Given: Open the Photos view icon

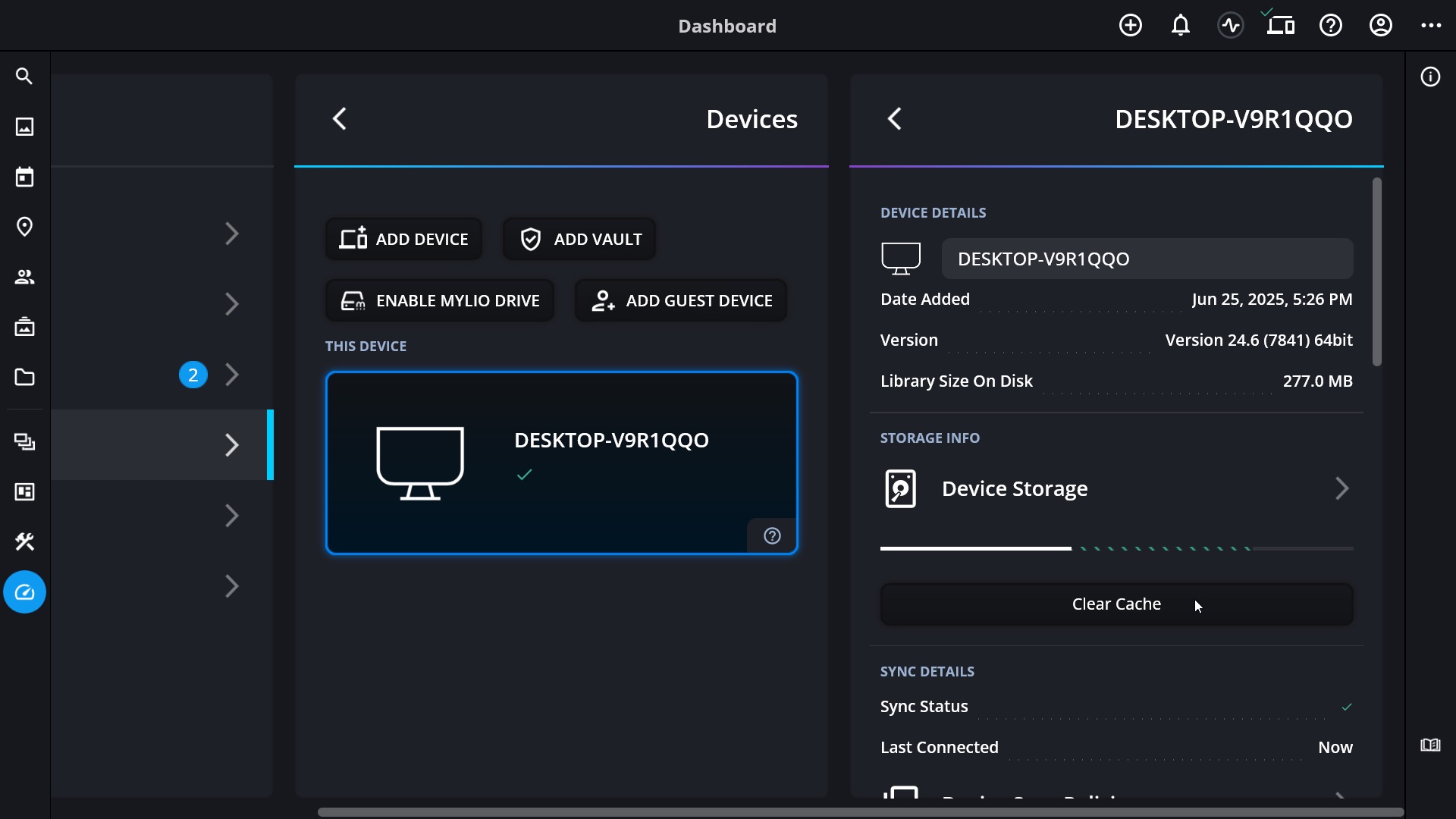Looking at the screenshot, I should coord(24,127).
